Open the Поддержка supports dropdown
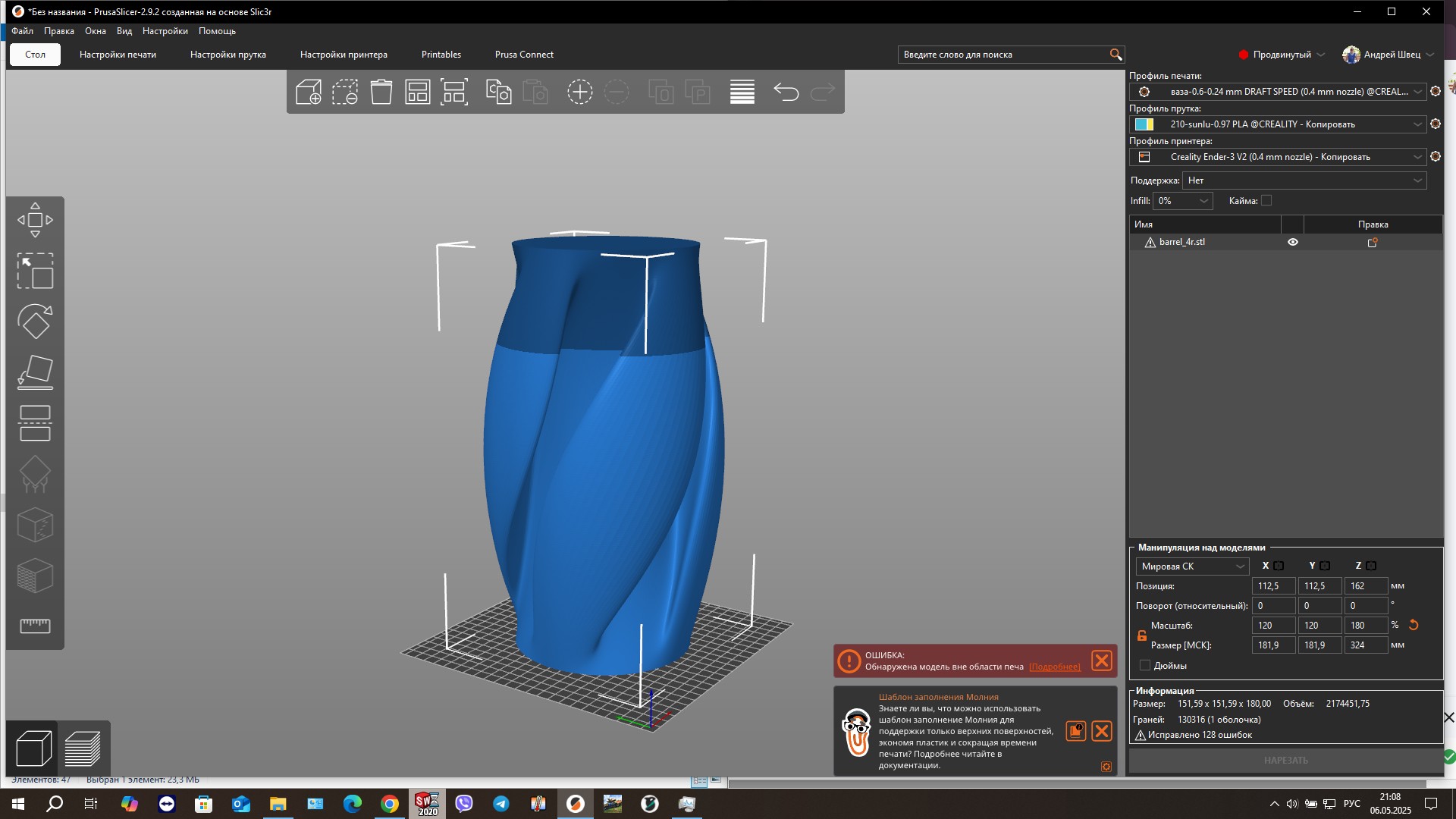The image size is (1456, 819). pyautogui.click(x=1304, y=180)
